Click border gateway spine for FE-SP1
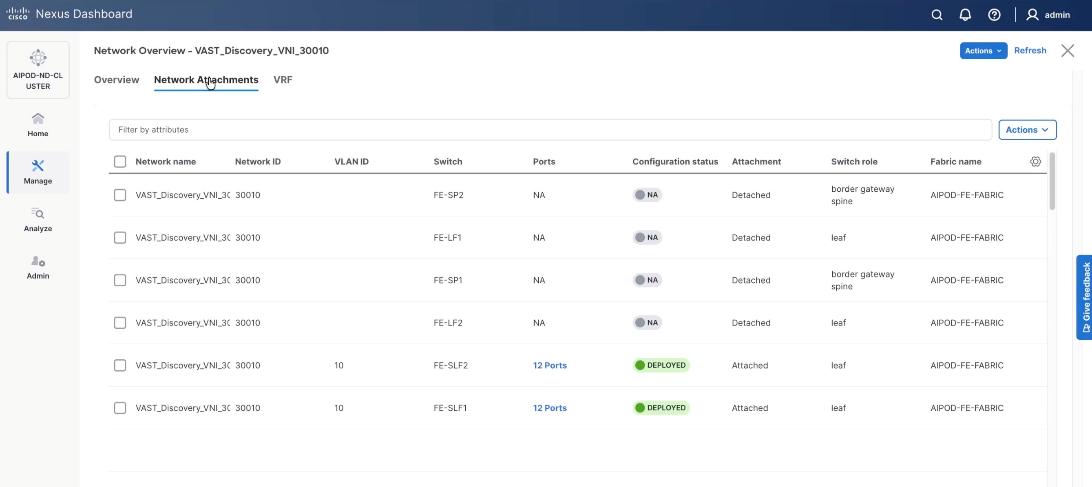1092x487 pixels. (863, 280)
